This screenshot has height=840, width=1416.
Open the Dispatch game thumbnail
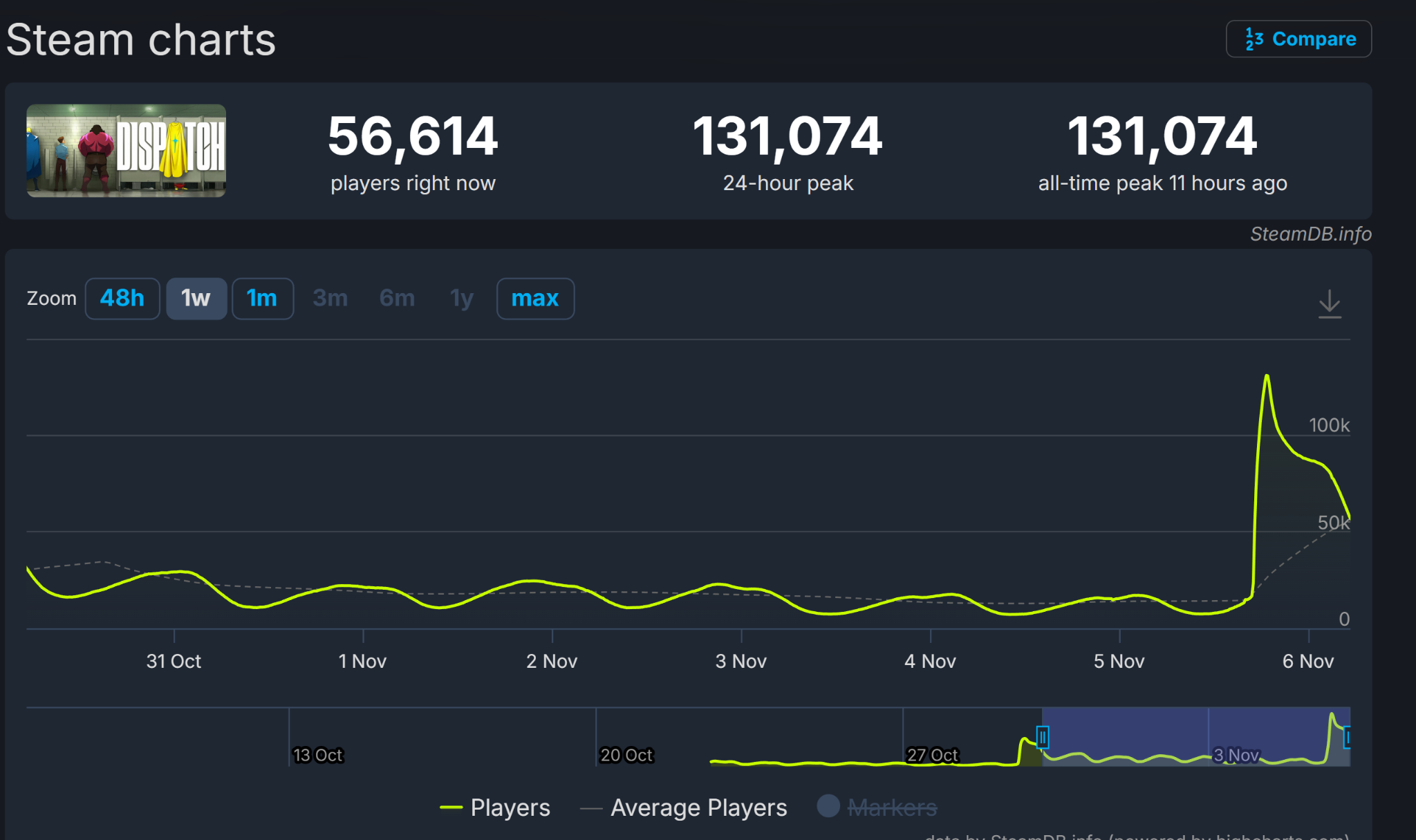pyautogui.click(x=127, y=151)
